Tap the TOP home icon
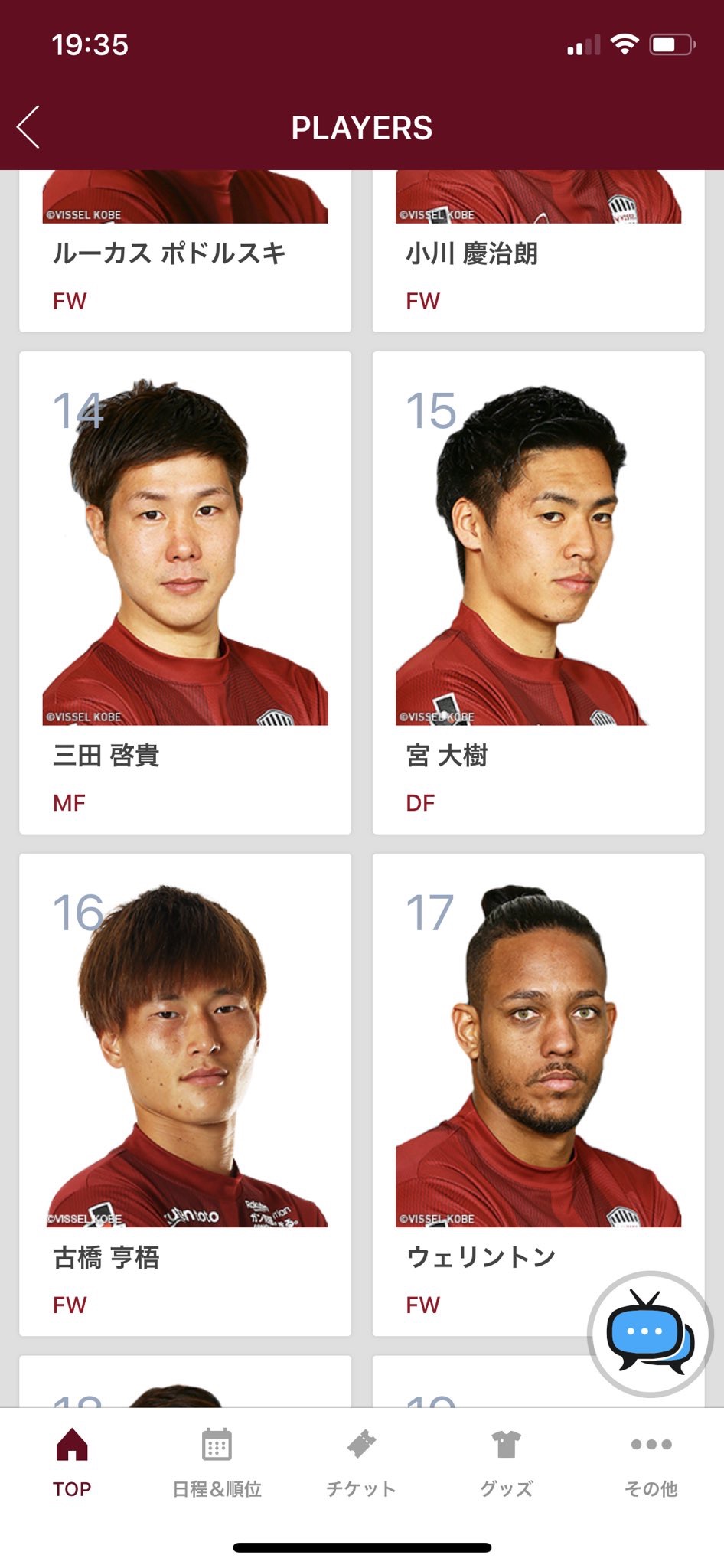 [x=72, y=1445]
